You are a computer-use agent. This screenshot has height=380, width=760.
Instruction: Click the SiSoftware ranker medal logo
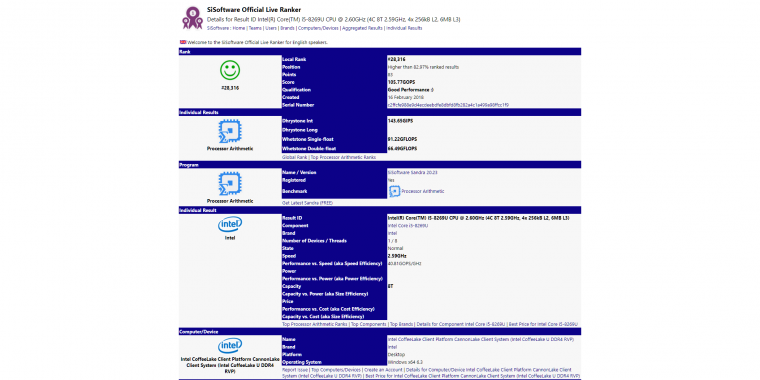point(192,18)
